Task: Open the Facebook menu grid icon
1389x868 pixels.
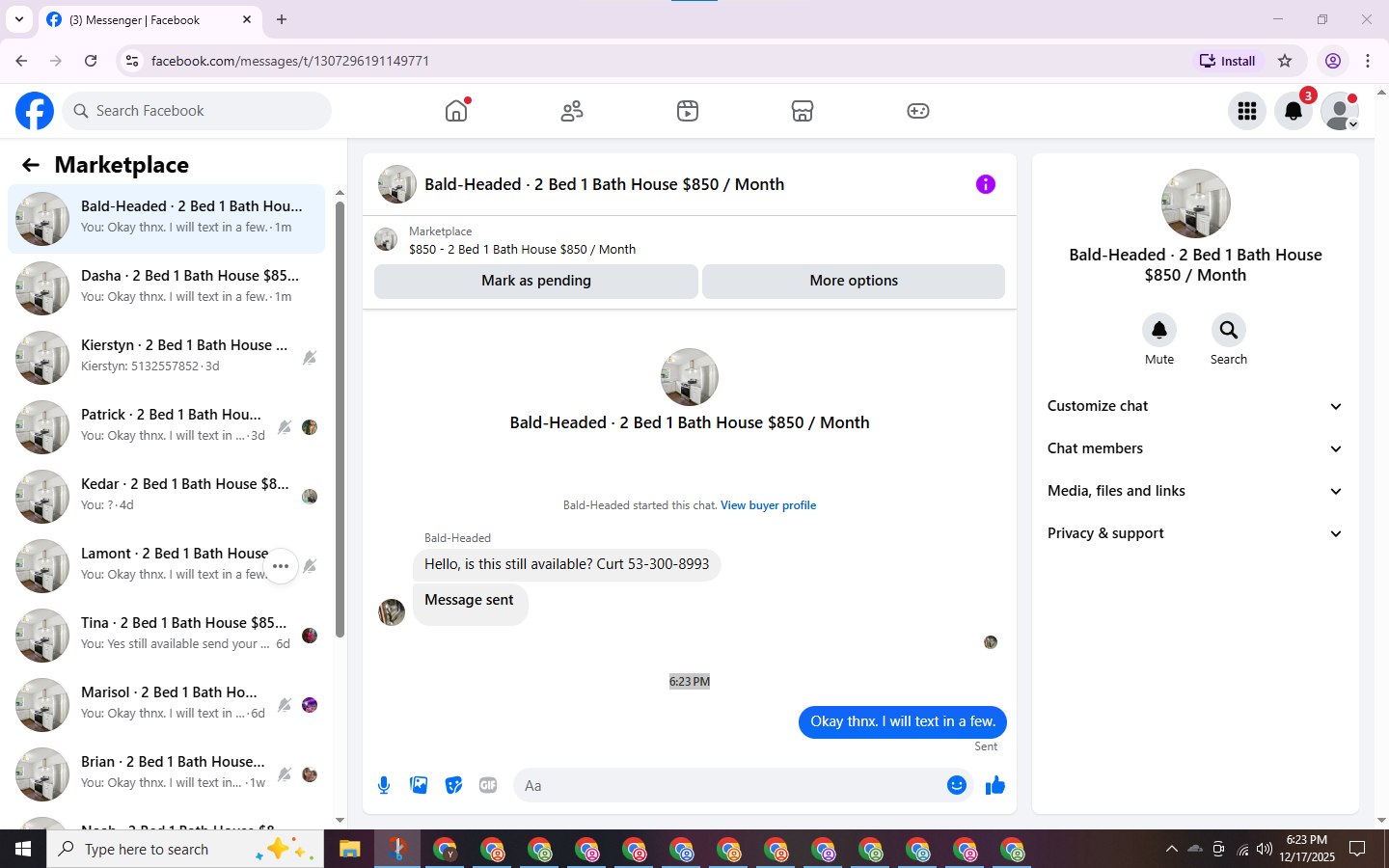Action: (1247, 111)
